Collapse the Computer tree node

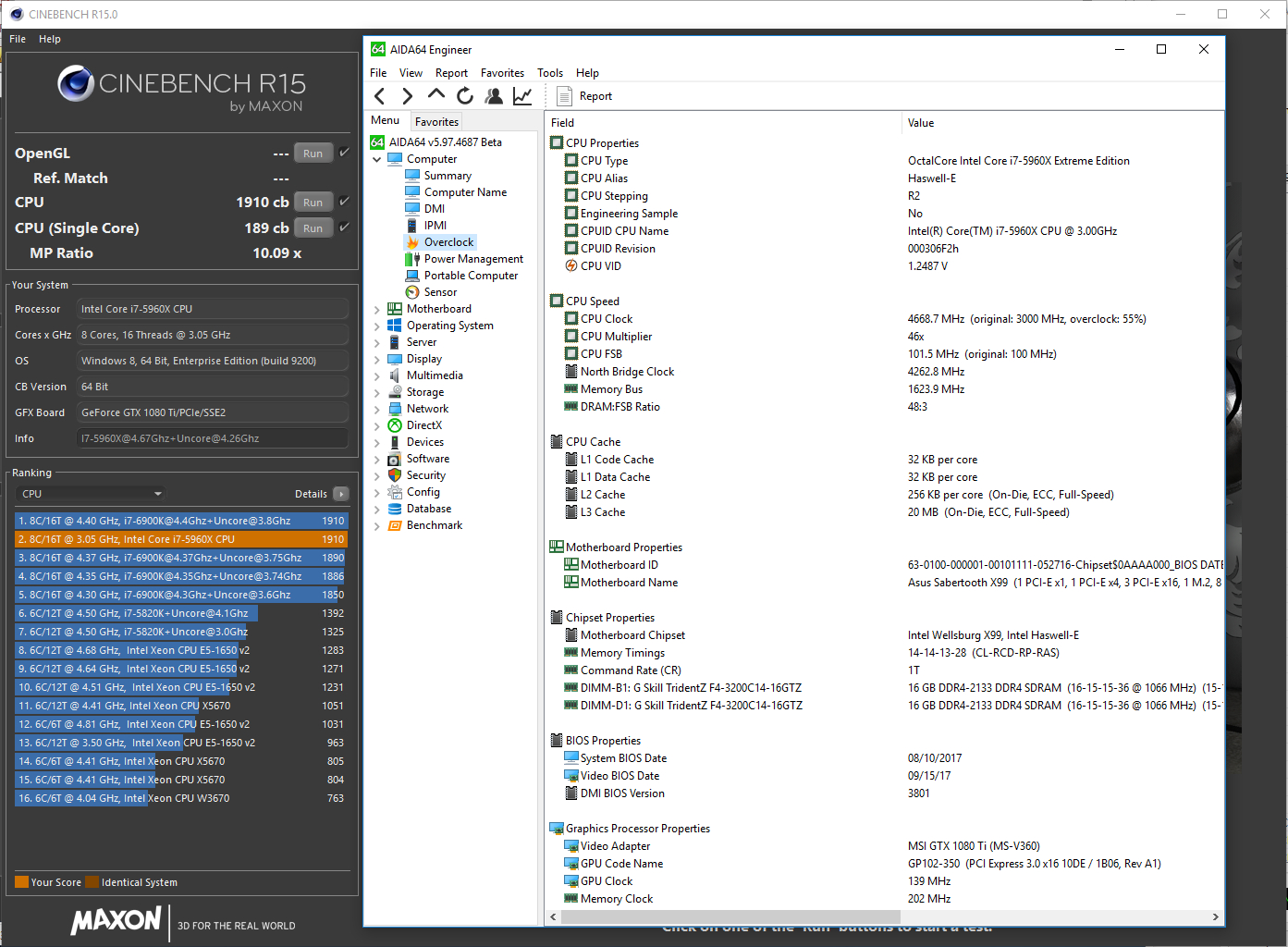[377, 159]
